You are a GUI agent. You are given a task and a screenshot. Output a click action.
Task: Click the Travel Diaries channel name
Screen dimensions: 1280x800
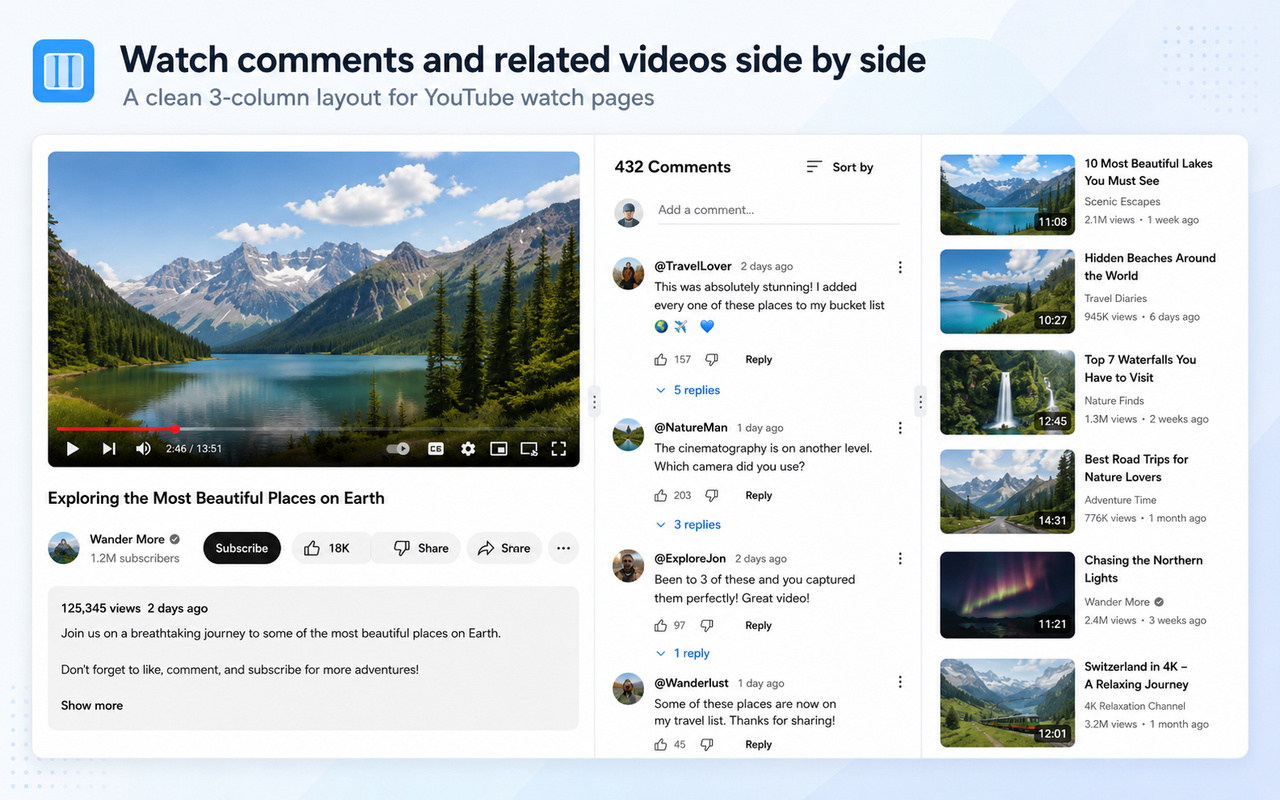click(1115, 298)
